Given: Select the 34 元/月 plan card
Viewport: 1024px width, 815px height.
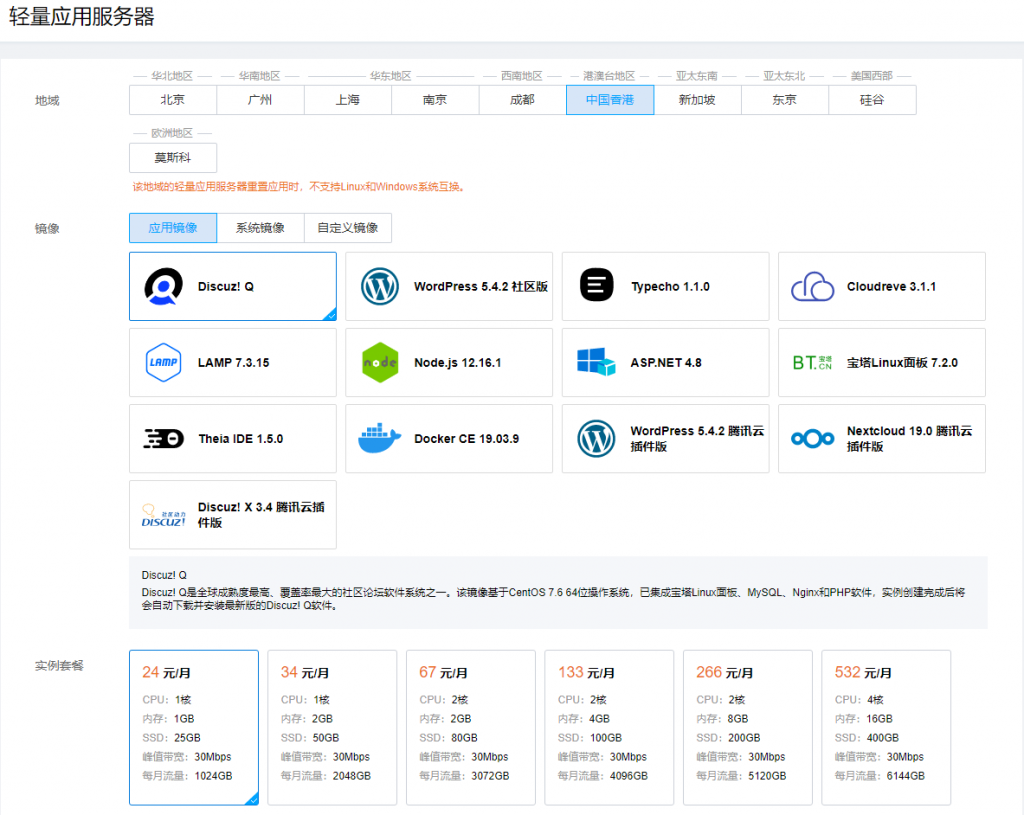Looking at the screenshot, I should click(332, 727).
